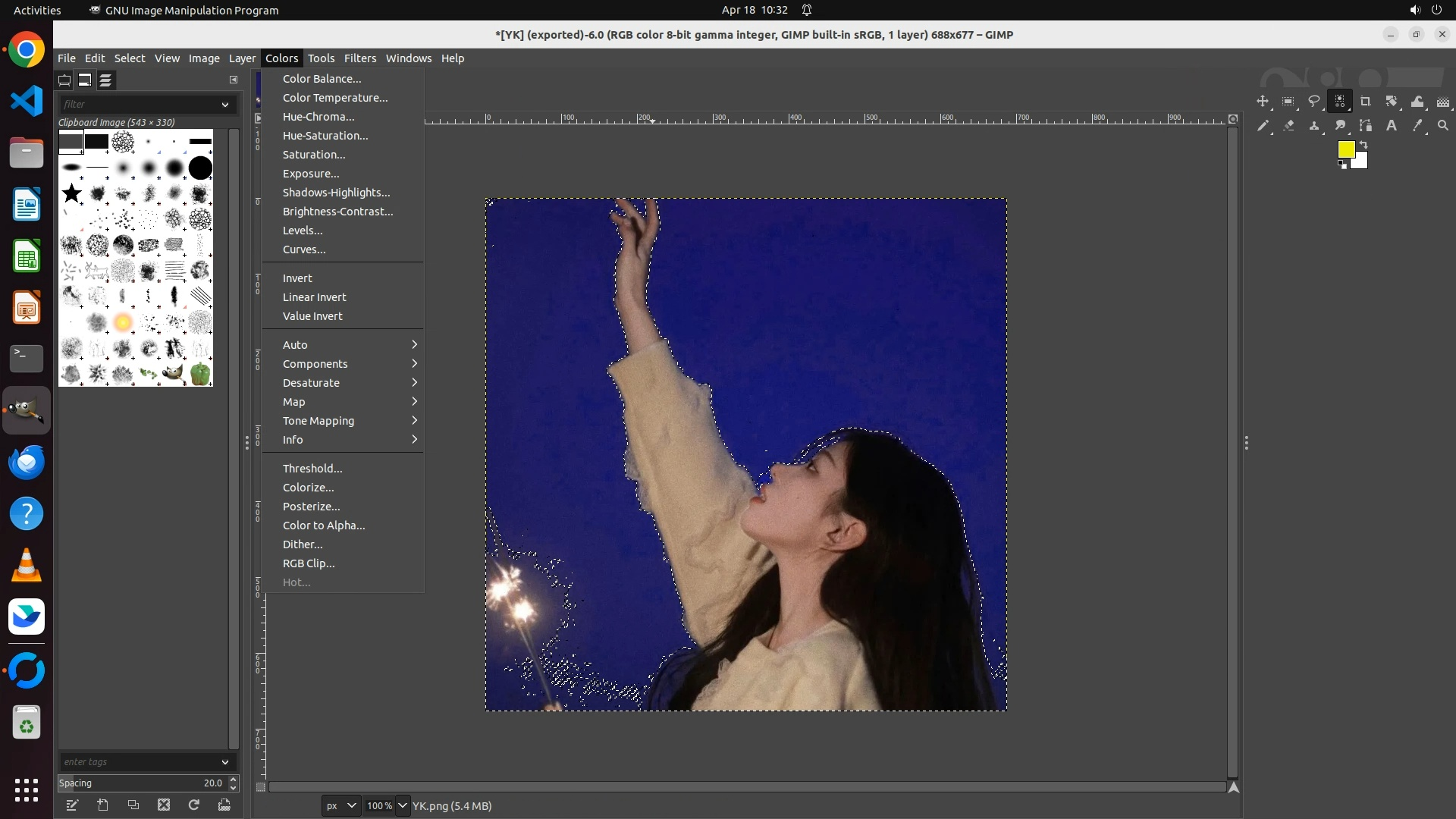Open the zoom percentage dropdown
The width and height of the screenshot is (1456, 819).
click(403, 806)
